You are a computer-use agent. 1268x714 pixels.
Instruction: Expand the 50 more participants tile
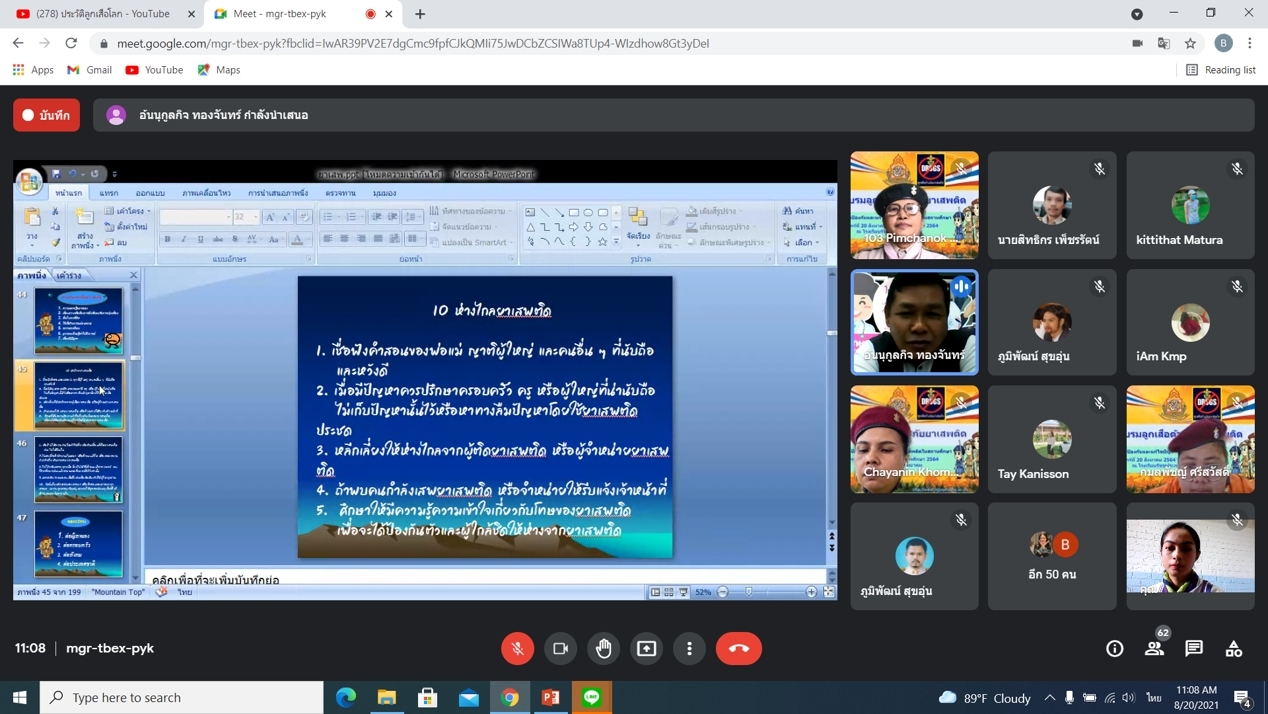coord(1052,556)
